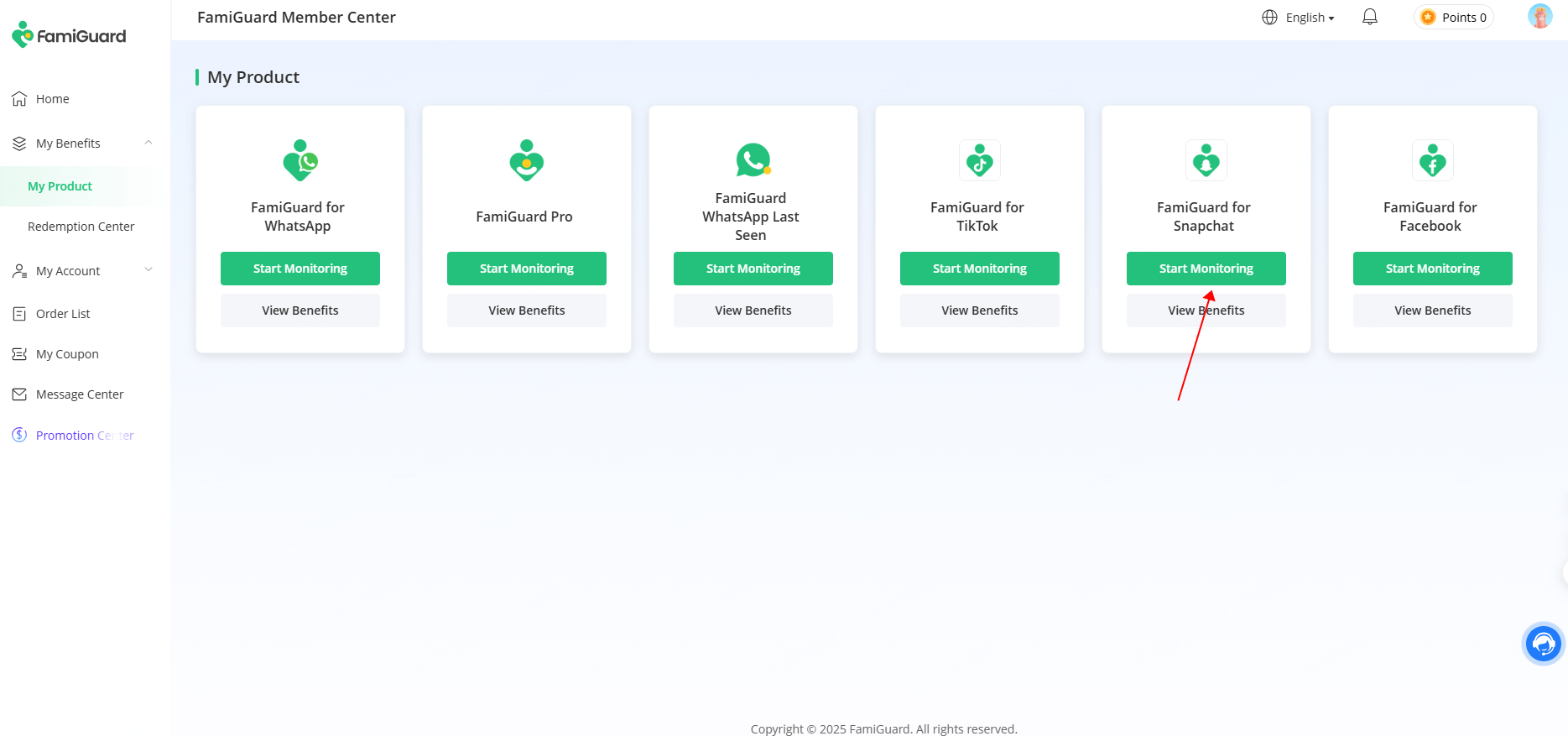Open the notification bell
The image size is (1568, 736).
[x=1369, y=17]
